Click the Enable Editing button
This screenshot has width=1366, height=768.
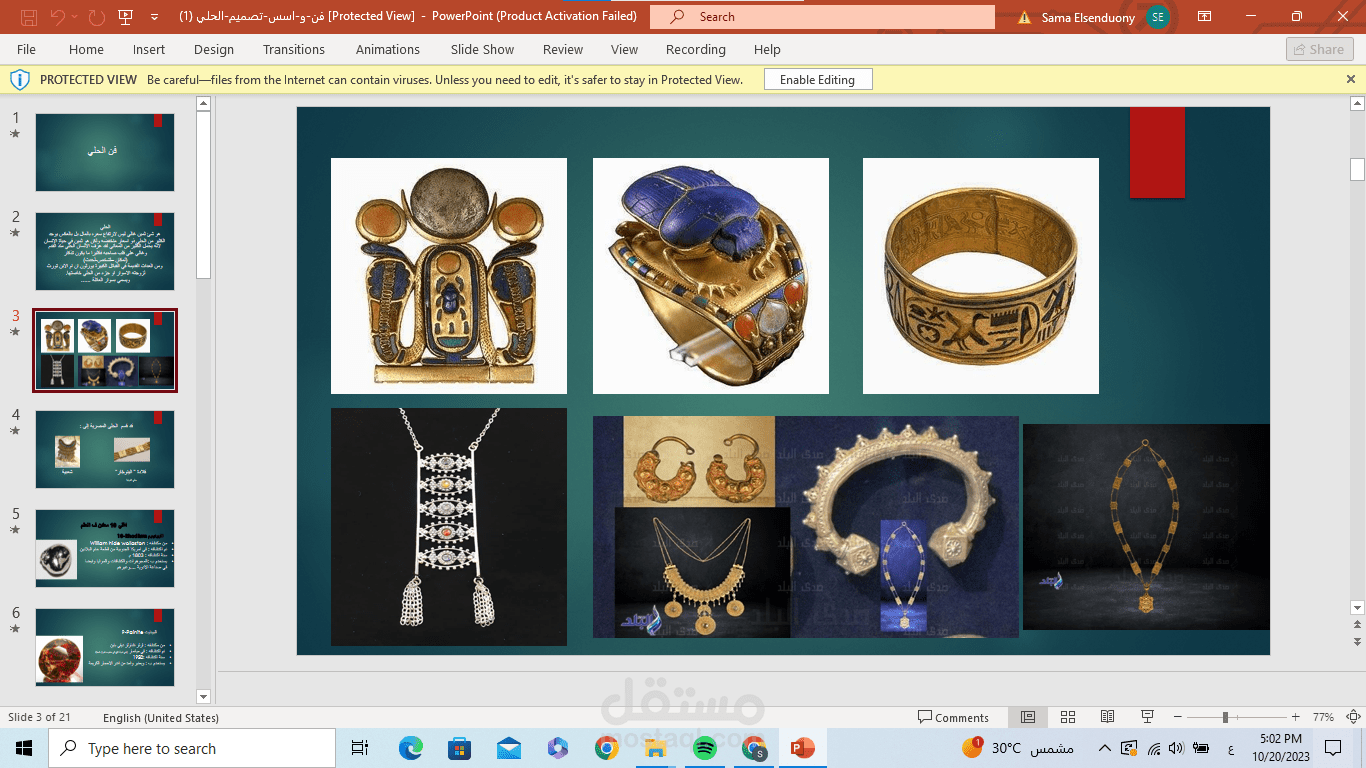coord(817,79)
